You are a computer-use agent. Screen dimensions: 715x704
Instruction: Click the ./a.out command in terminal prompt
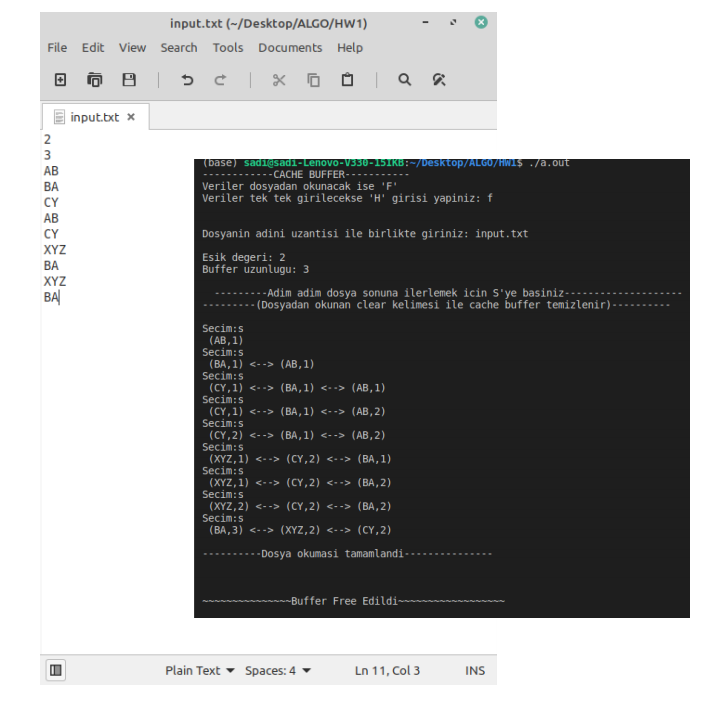549,163
